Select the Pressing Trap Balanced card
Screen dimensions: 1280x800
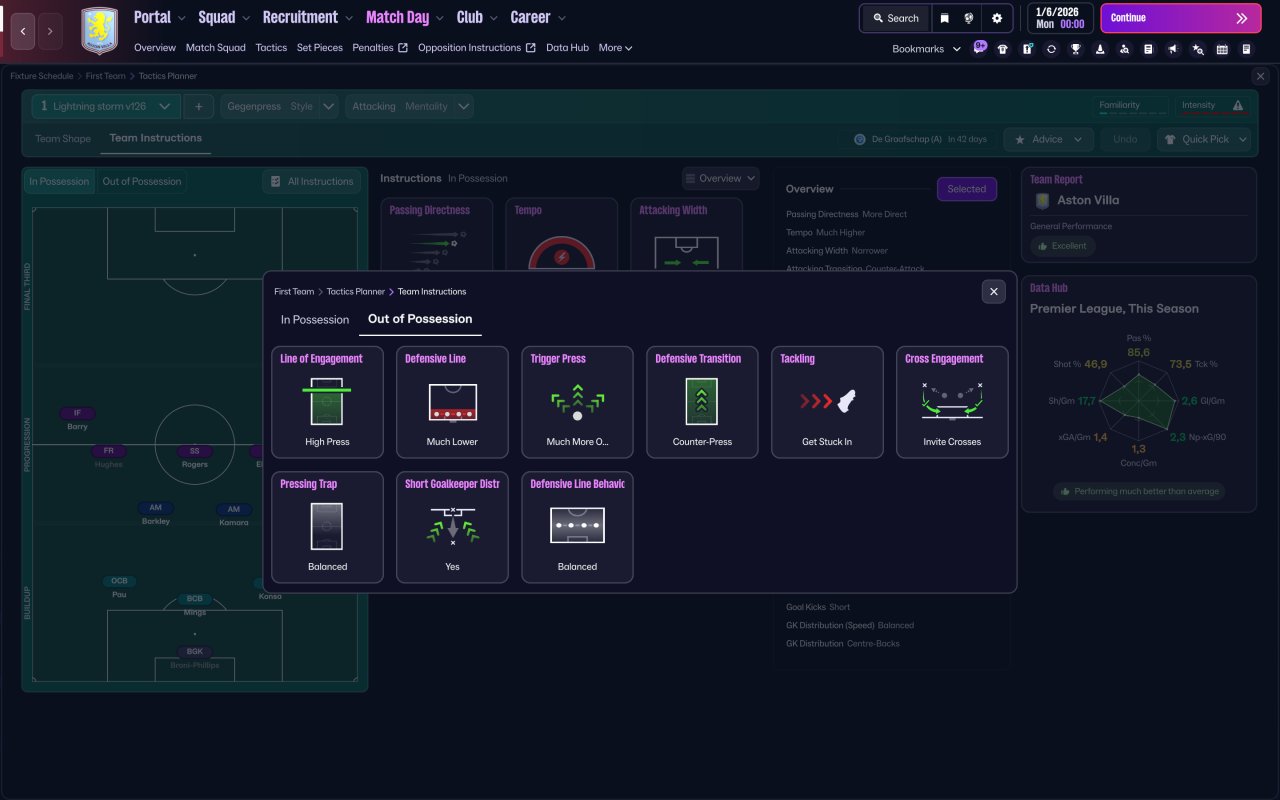click(x=327, y=527)
